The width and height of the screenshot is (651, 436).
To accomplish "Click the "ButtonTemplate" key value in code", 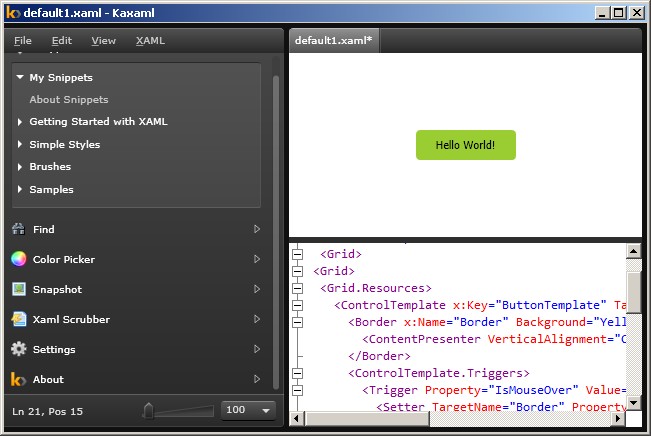I will tap(551, 305).
